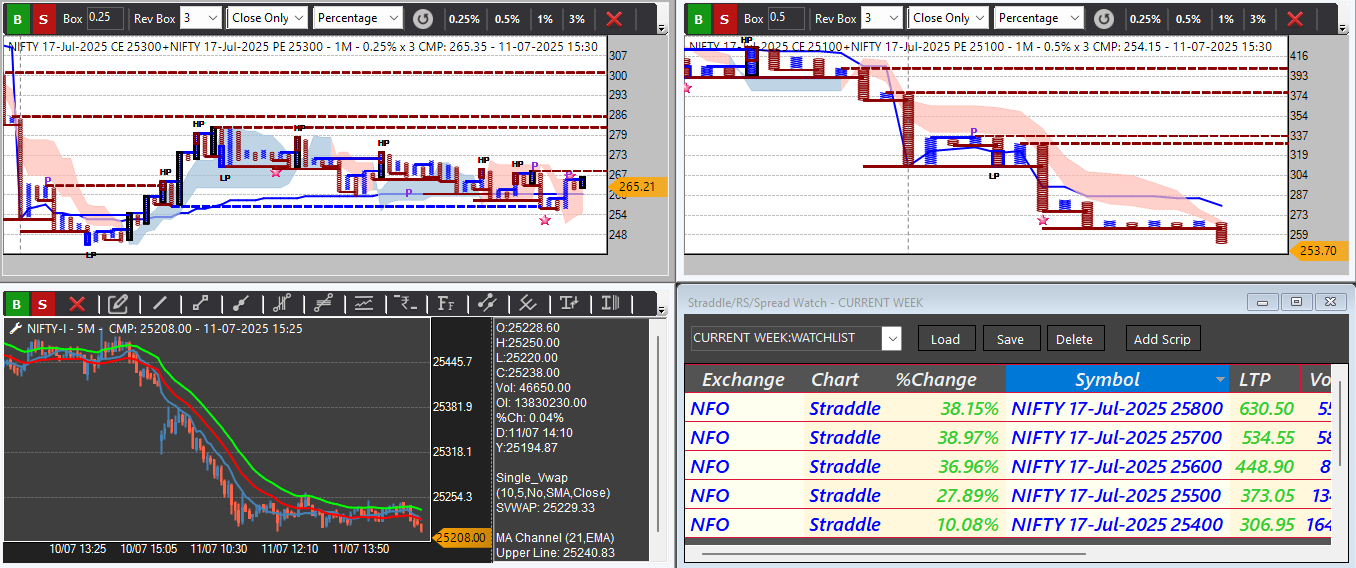The image size is (1356, 568).
Task: Select the edit/pencil drawing tool
Action: coord(118,304)
